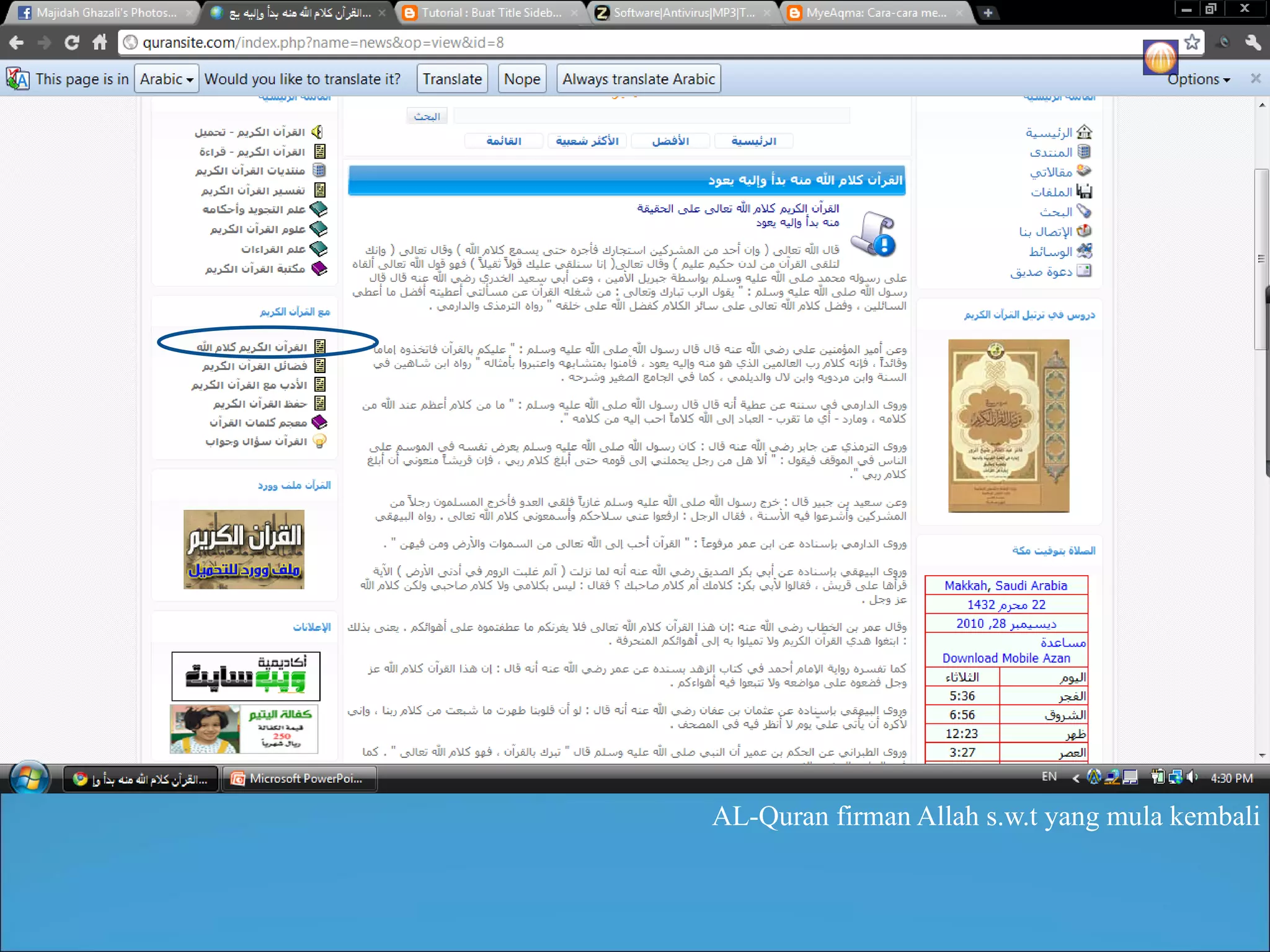
Task: Reload the page with refresh icon
Action: [x=72, y=42]
